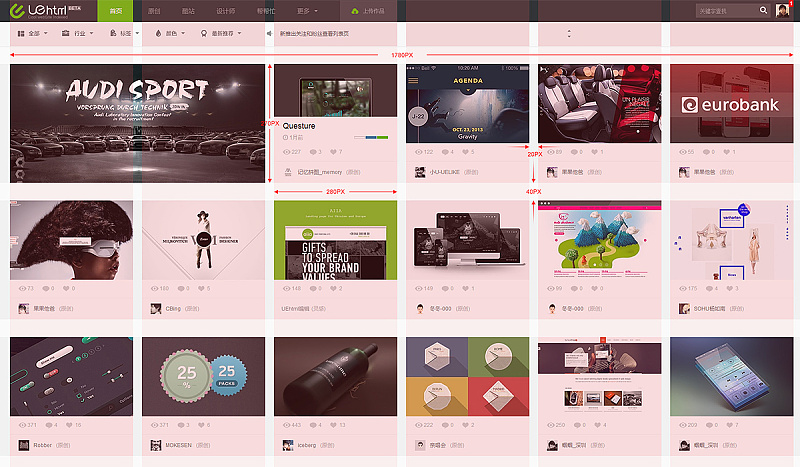The height and width of the screenshot is (467, 800).
Task: Expand the 更多 more menu
Action: [x=307, y=11]
